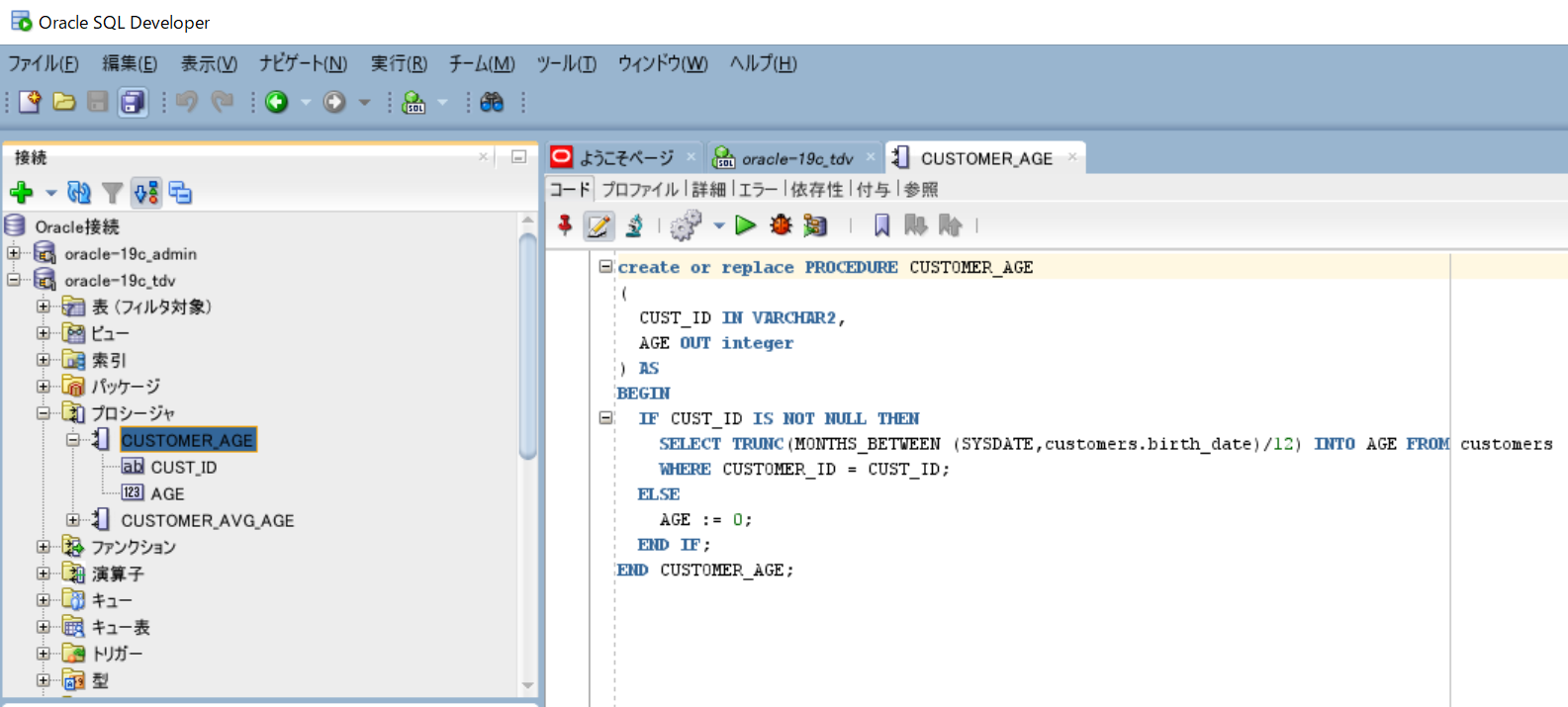Switch to the oracle-19c_tdv worksheet tab
The width and height of the screenshot is (1568, 707).
point(796,158)
